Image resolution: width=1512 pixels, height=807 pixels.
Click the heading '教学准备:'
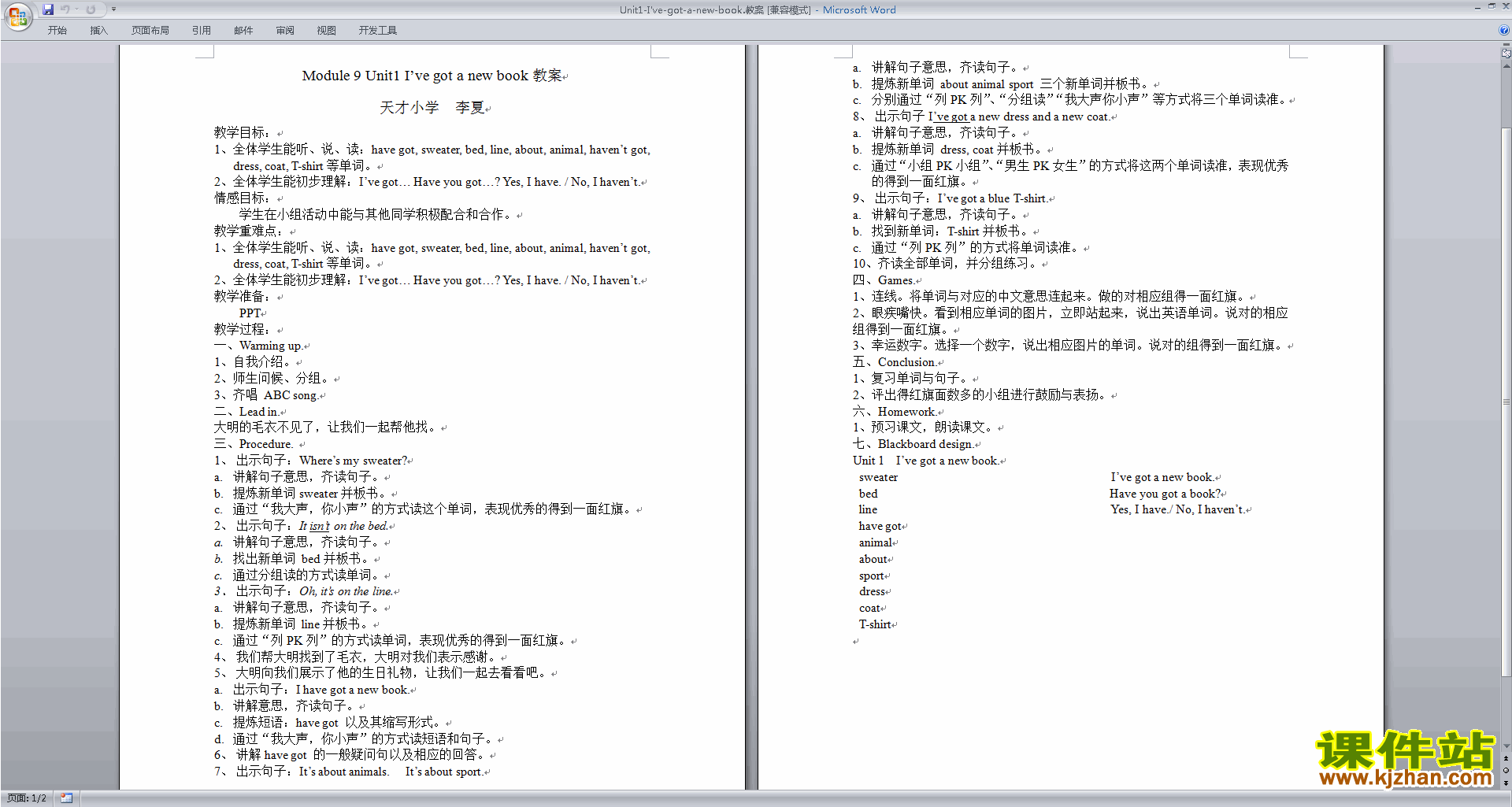coord(243,296)
